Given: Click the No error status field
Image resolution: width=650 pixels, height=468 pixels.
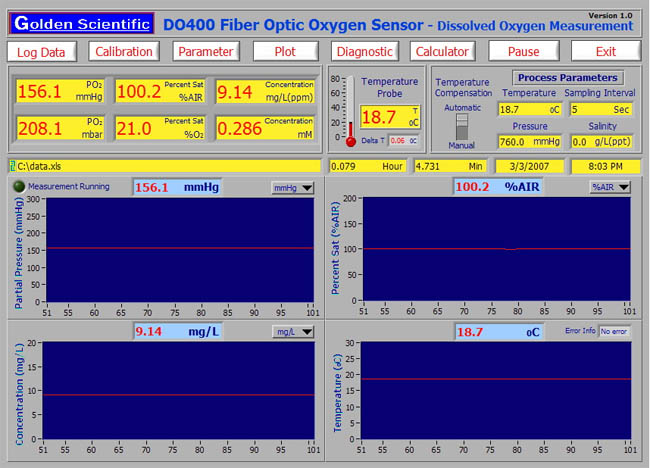Looking at the screenshot, I should pyautogui.click(x=614, y=331).
